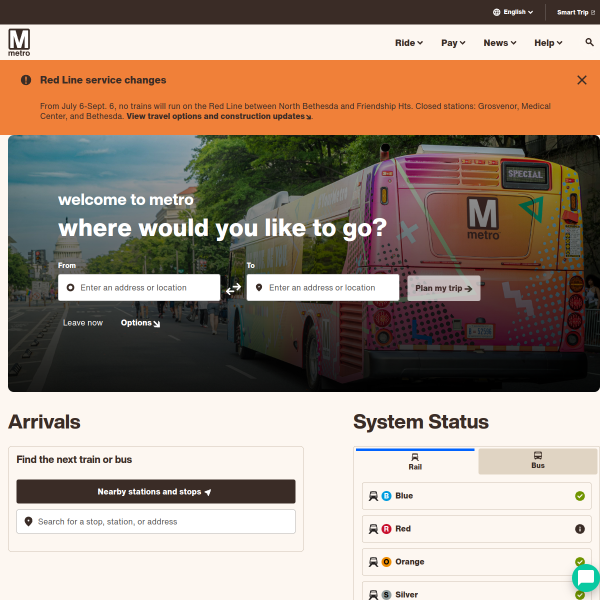Click the Red Line service changes heading
This screenshot has width=600, height=600.
(x=103, y=80)
